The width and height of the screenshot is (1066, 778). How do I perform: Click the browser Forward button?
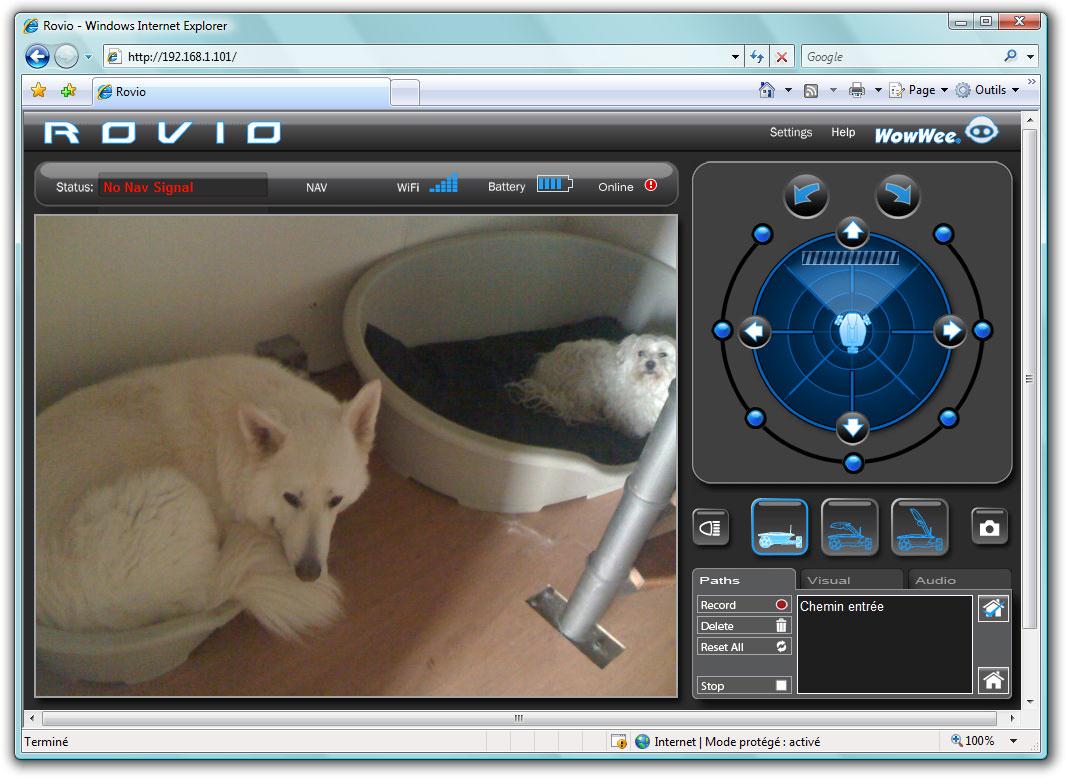click(x=66, y=56)
